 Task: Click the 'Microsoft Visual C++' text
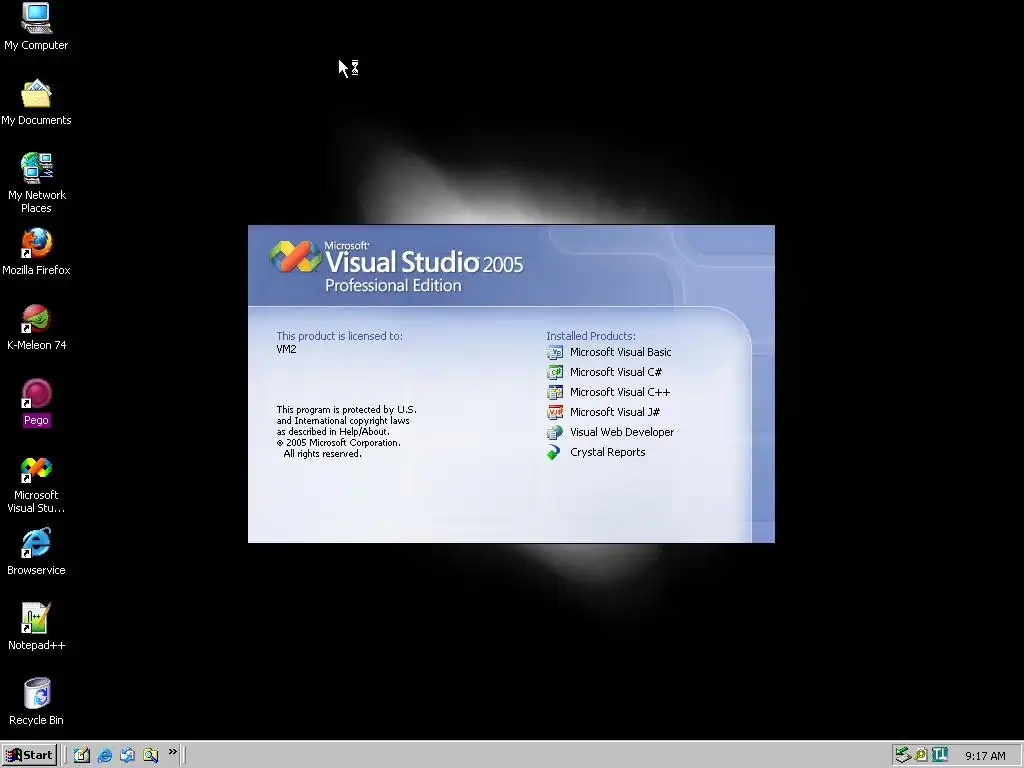[x=620, y=392]
